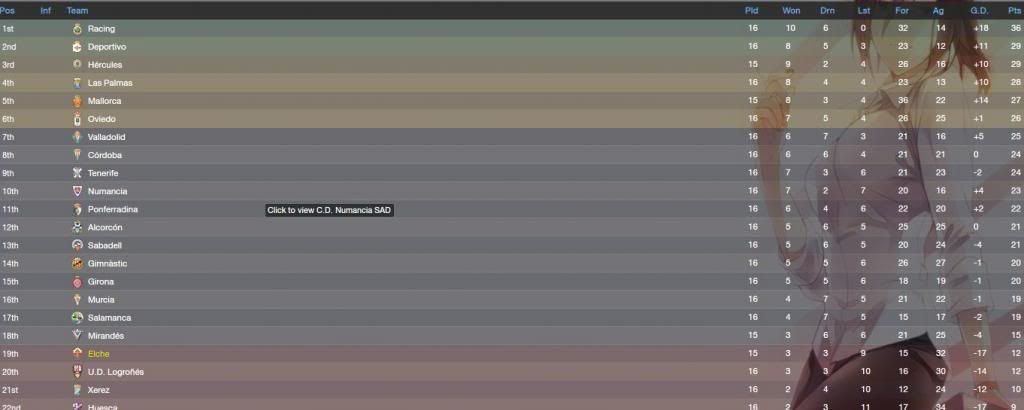Screen dimensions: 1024x410
Task: Click the Numancia club badge icon
Action: click(x=77, y=191)
